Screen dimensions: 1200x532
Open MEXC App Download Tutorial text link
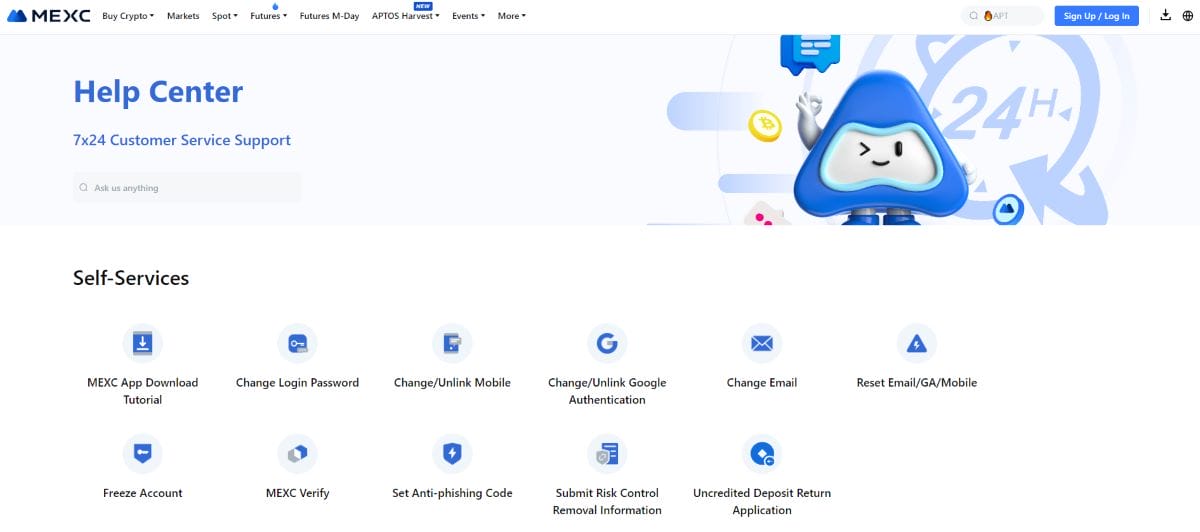(143, 391)
